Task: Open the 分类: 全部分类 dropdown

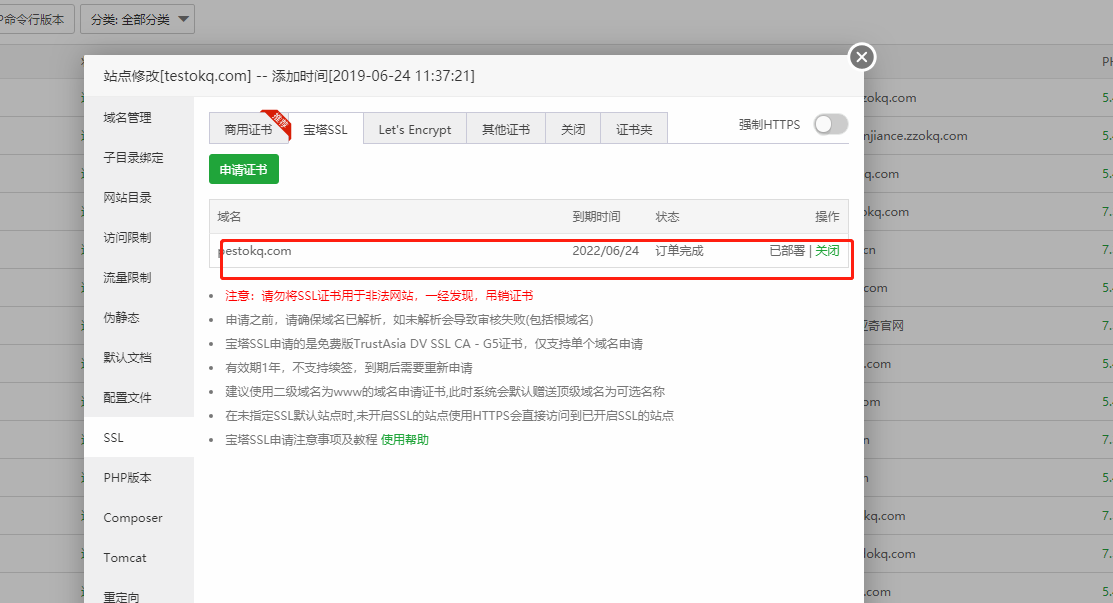Action: coord(138,19)
